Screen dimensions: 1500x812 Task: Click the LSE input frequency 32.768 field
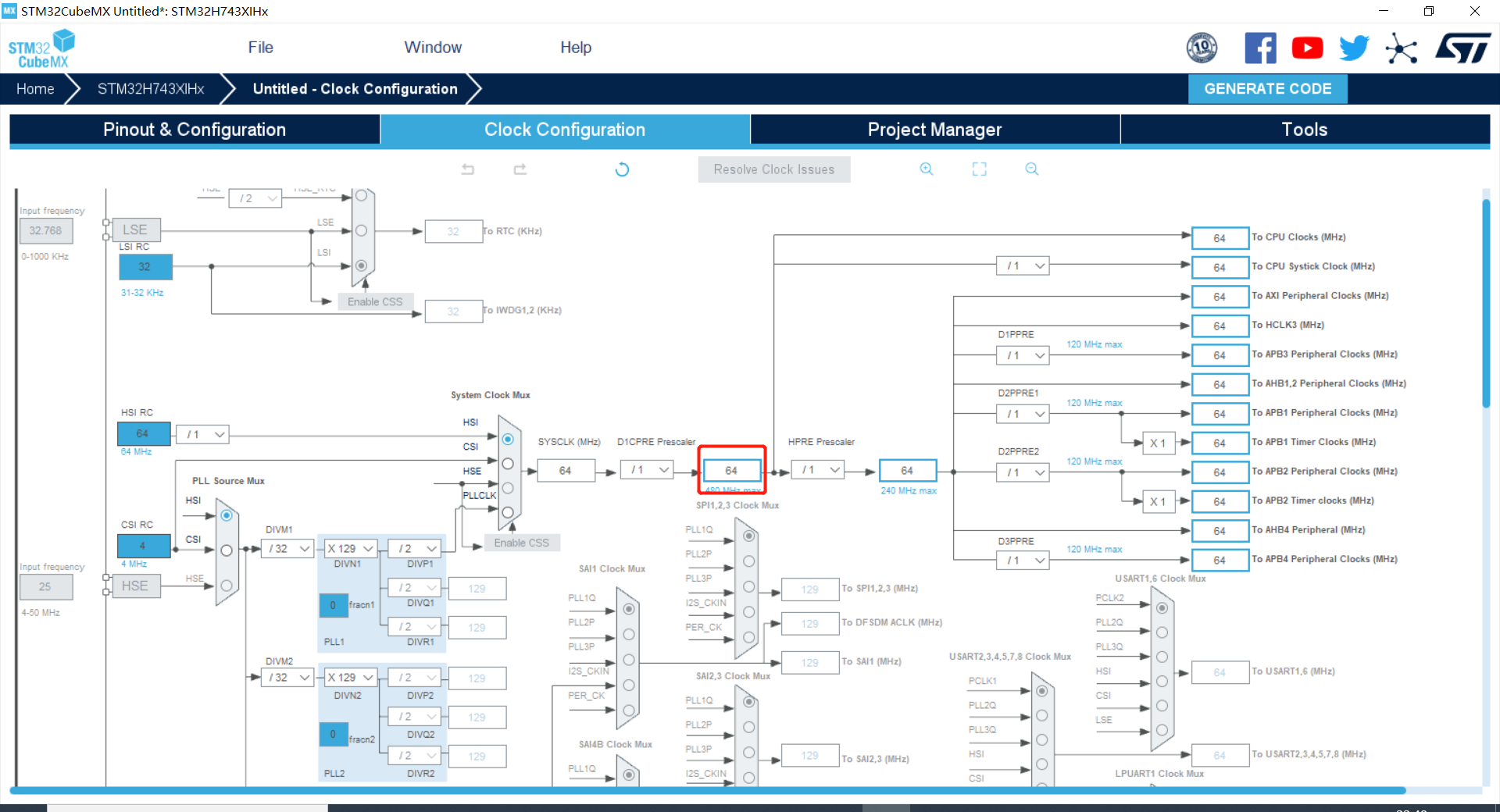pyautogui.click(x=46, y=230)
